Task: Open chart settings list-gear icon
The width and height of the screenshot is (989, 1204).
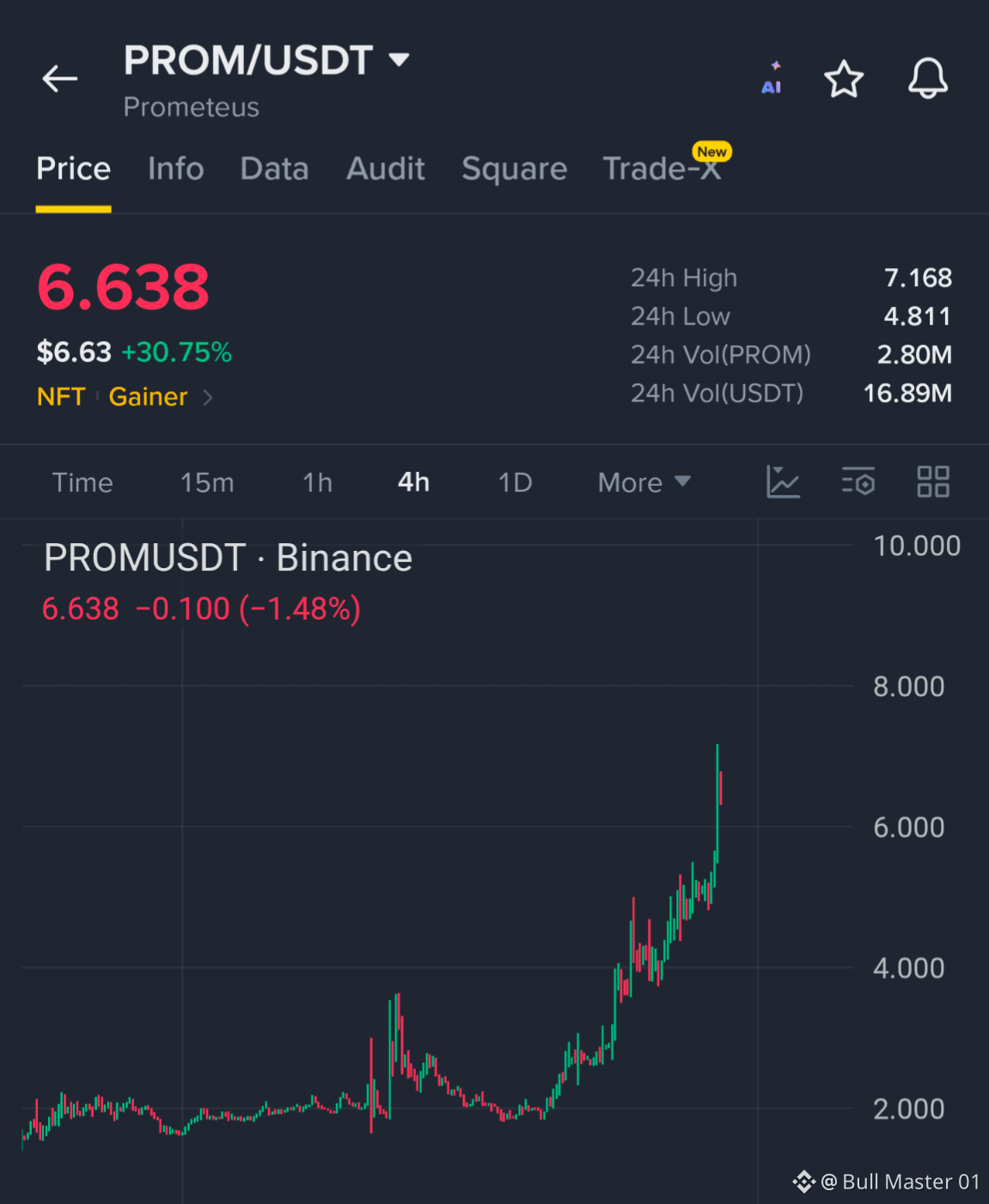Action: (x=858, y=482)
